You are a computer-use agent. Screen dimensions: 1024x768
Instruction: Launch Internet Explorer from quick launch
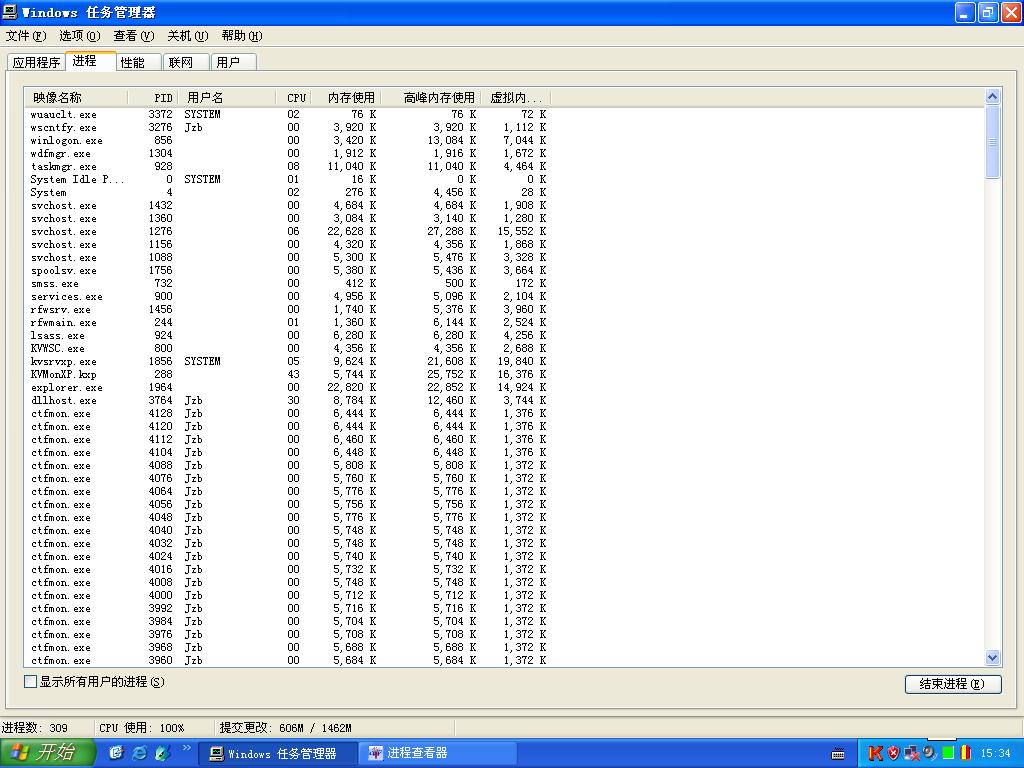coord(139,753)
